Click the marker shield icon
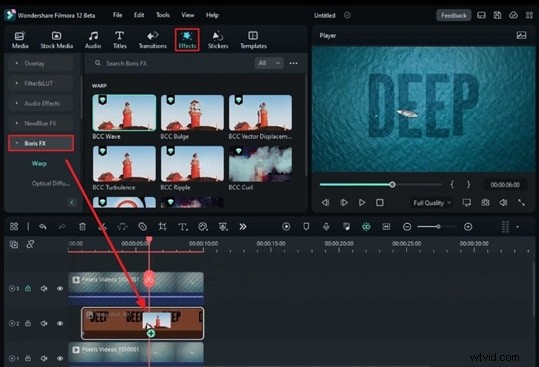539x367 pixels. (306, 226)
